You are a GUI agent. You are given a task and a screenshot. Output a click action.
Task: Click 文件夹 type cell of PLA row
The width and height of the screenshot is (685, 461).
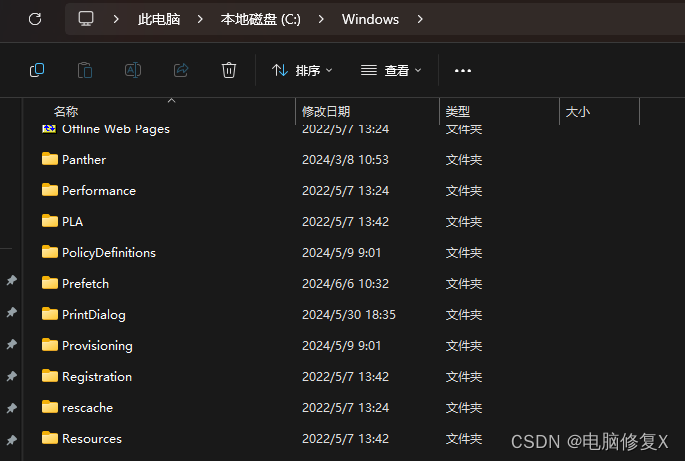coord(464,222)
